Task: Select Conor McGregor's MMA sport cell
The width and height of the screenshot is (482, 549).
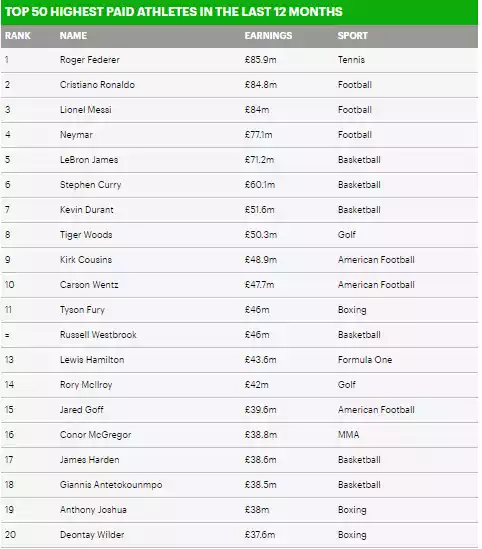Action: coord(348,435)
